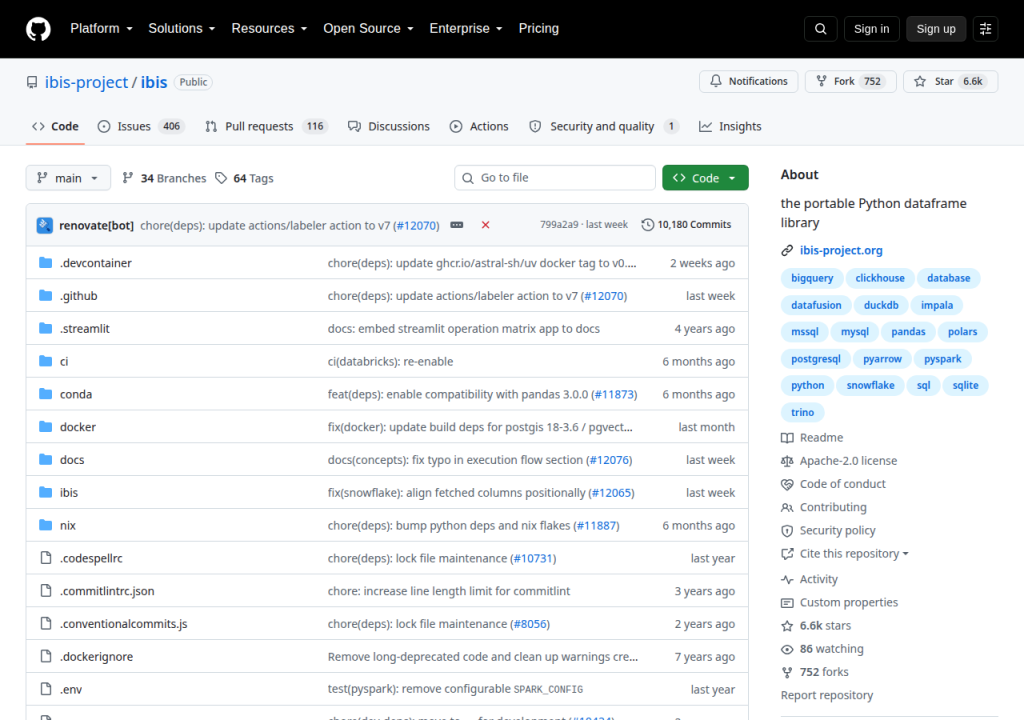Image resolution: width=1024 pixels, height=720 pixels.
Task: Expand the Solutions menu
Action: (181, 29)
